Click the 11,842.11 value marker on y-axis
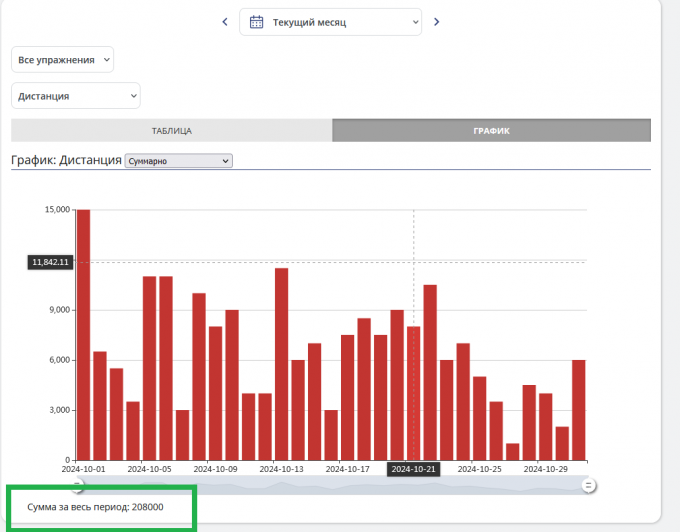The height and width of the screenshot is (532, 680). point(50,262)
